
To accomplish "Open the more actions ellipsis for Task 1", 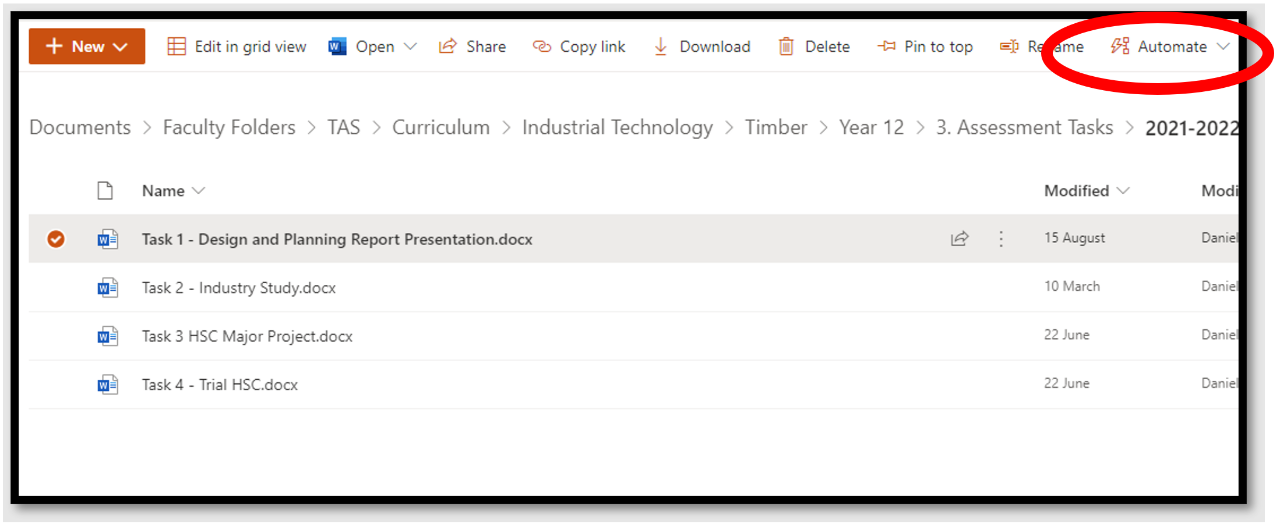I will 1001,239.
